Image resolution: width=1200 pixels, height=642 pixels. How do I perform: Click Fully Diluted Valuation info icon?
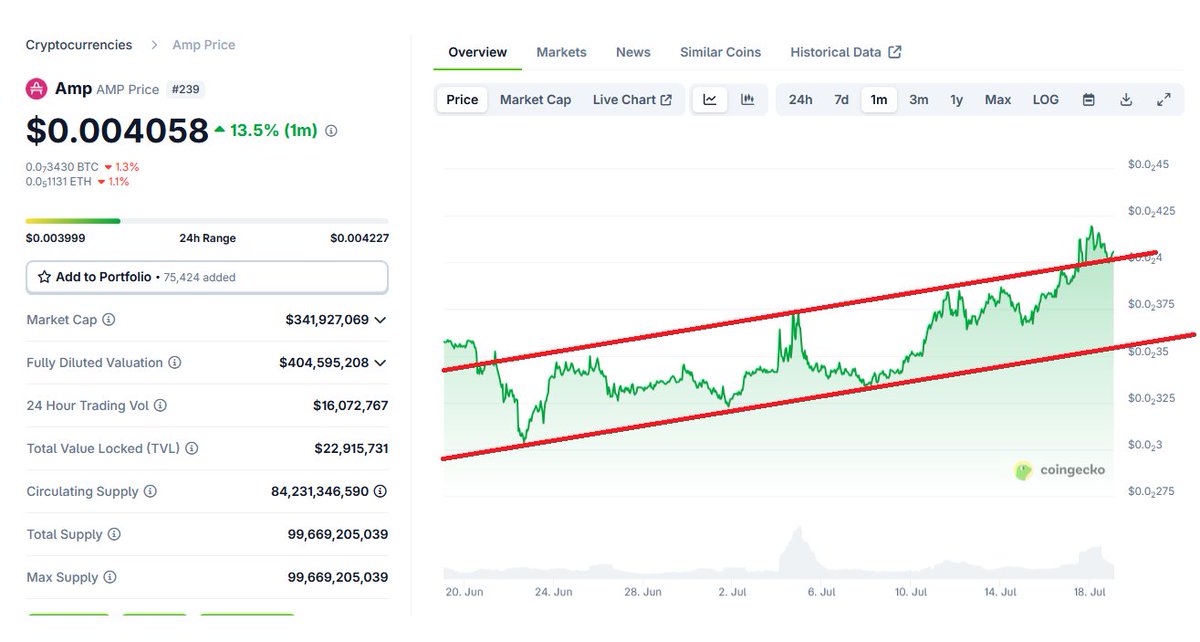(175, 363)
